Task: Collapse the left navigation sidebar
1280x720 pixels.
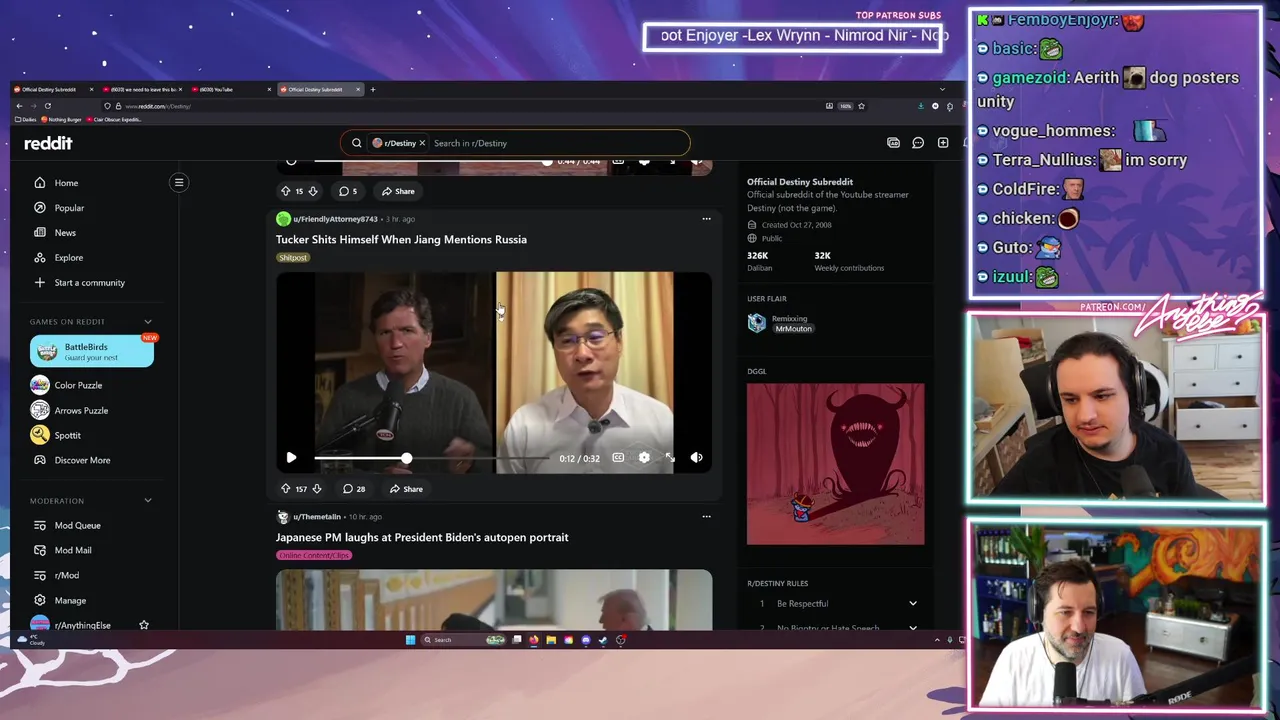Action: [179, 182]
